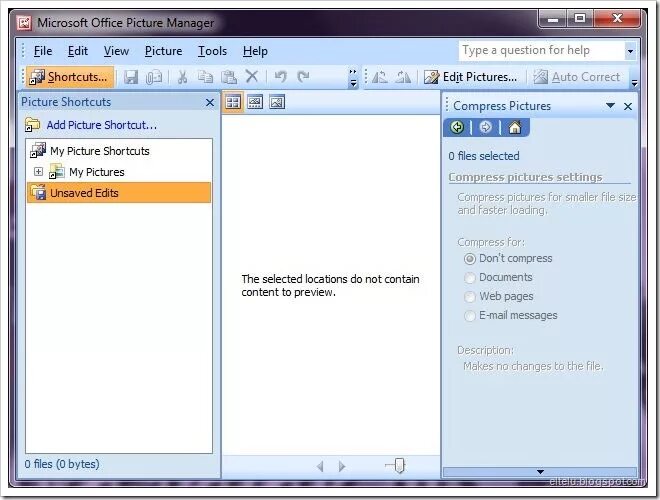Select the Unsaved Edits tree item
Screen dimensions: 660x500
(x=119, y=193)
